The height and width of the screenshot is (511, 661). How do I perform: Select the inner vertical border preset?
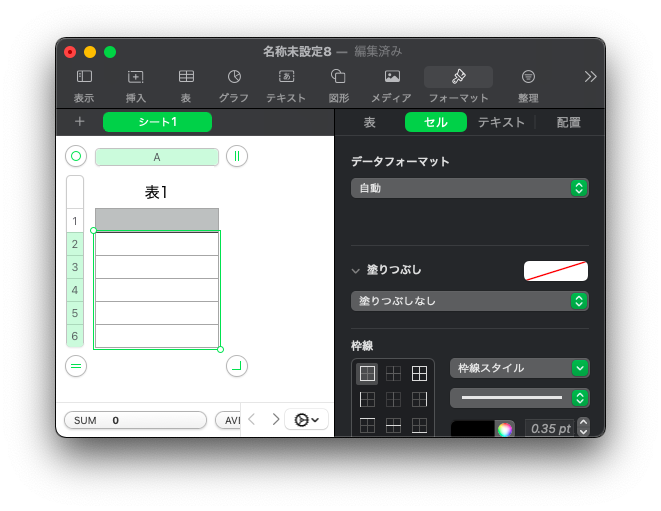pos(393,399)
